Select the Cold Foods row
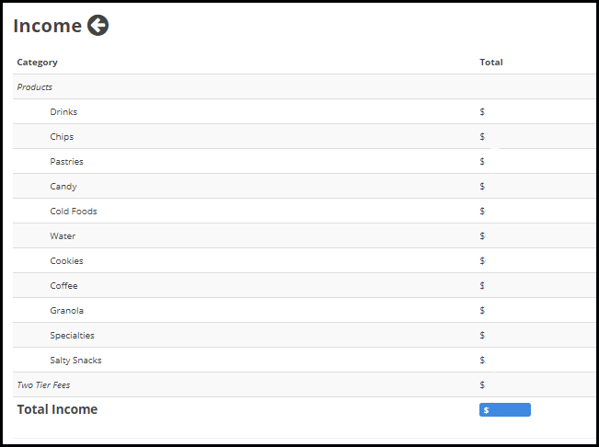Screen dimensions: 599x447 click(304, 211)
